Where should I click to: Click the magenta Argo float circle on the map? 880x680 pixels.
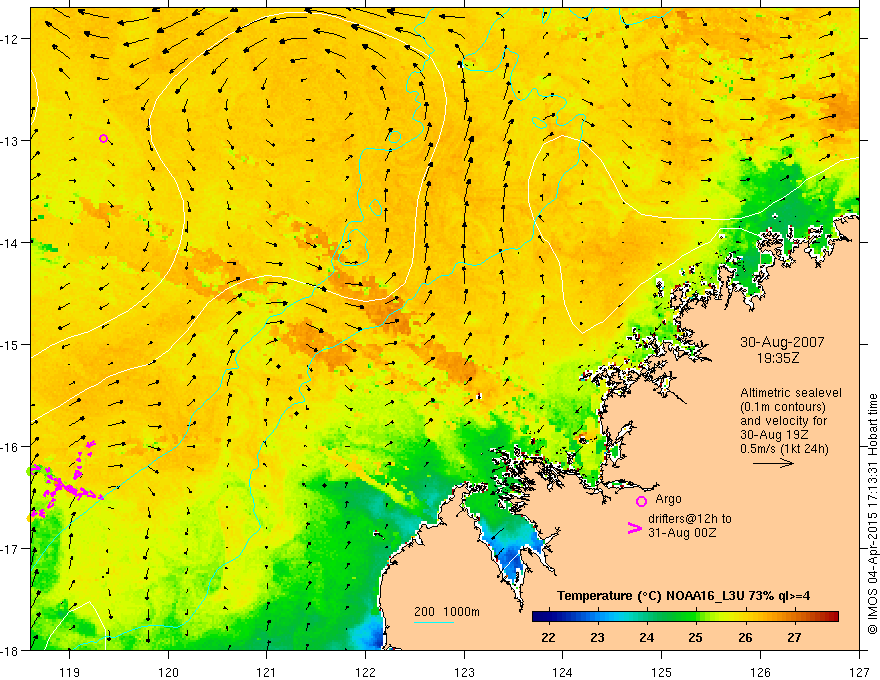103,139
